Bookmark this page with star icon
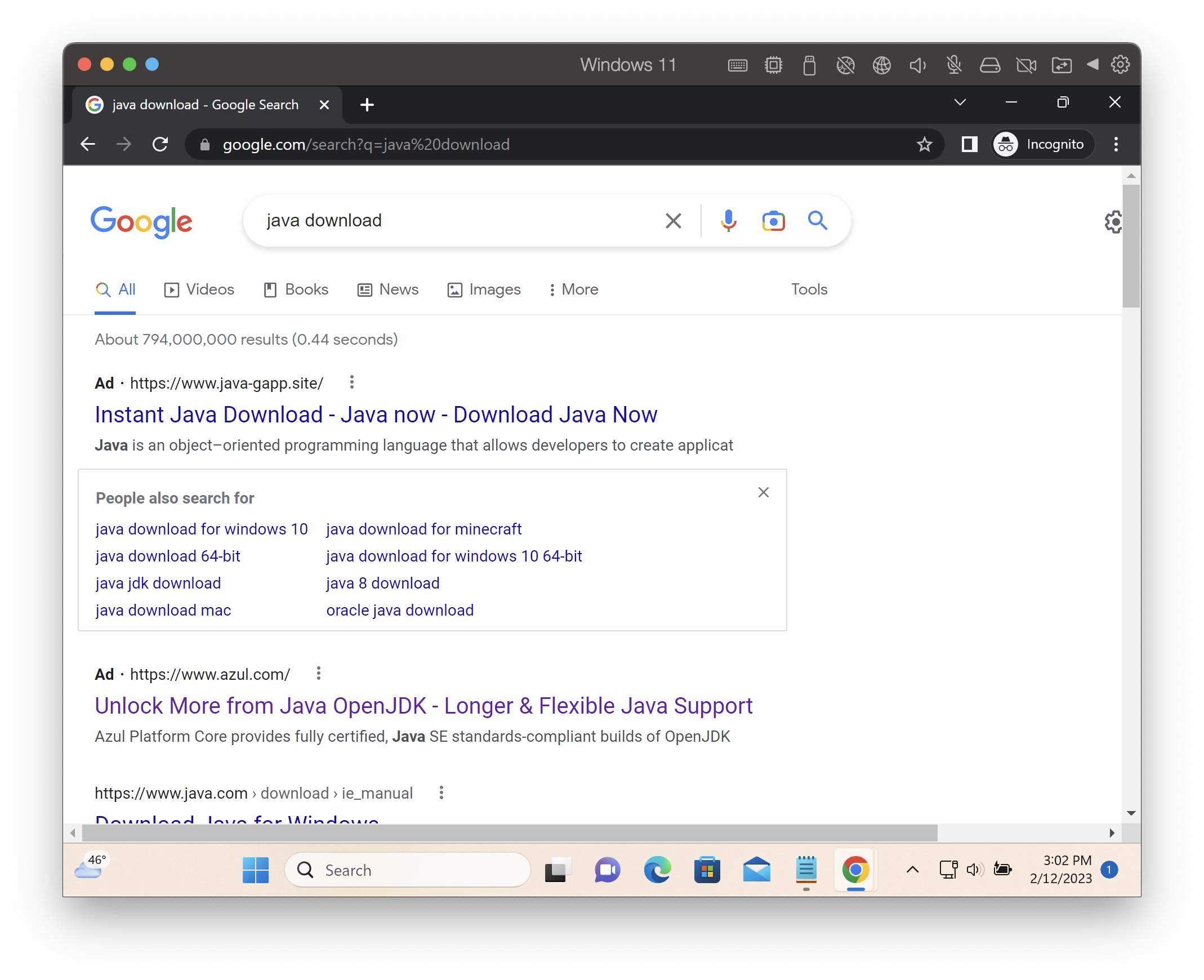 click(x=924, y=145)
